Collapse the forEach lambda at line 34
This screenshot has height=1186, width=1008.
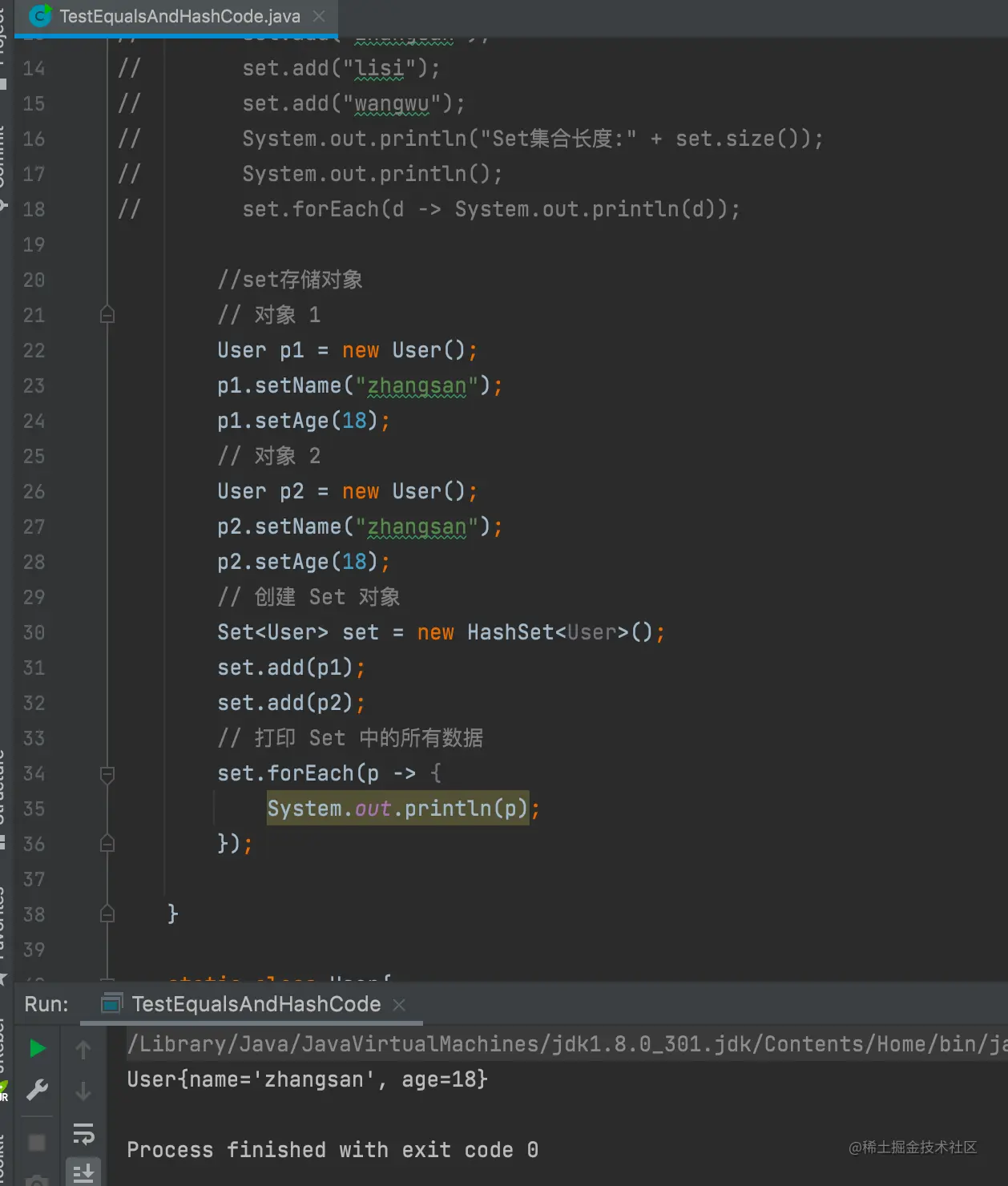107,774
